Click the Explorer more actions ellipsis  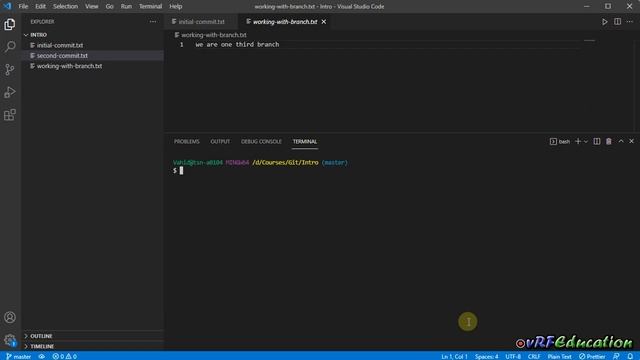tap(153, 22)
